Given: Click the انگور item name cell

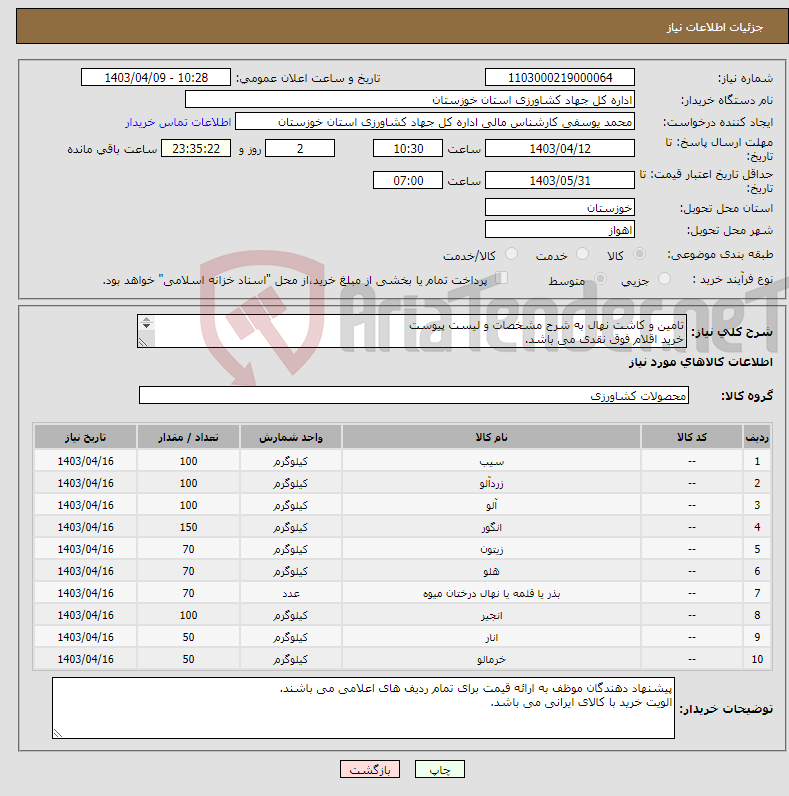Looking at the screenshot, I should 491,527.
